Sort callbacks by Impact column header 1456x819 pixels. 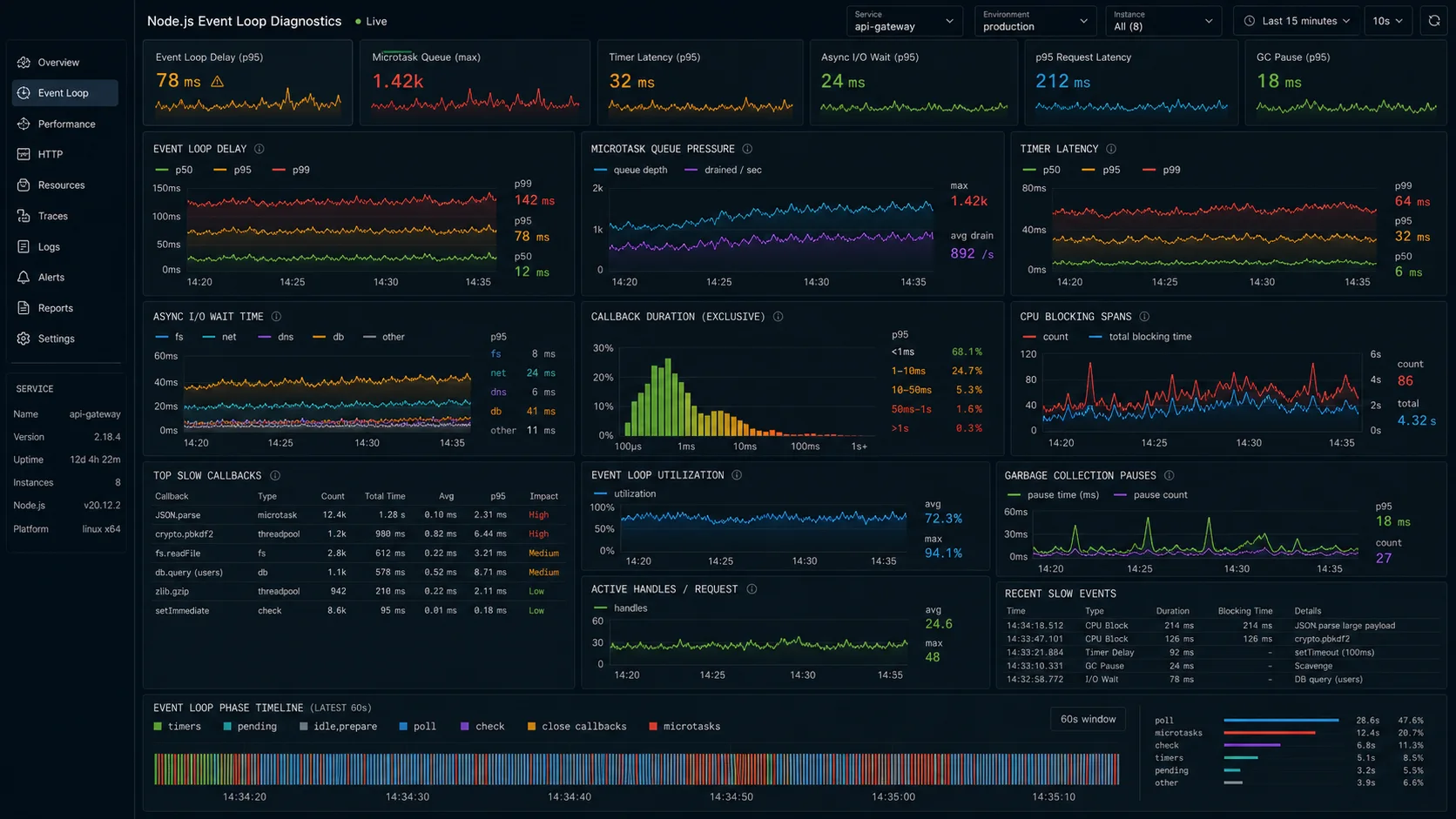[543, 496]
